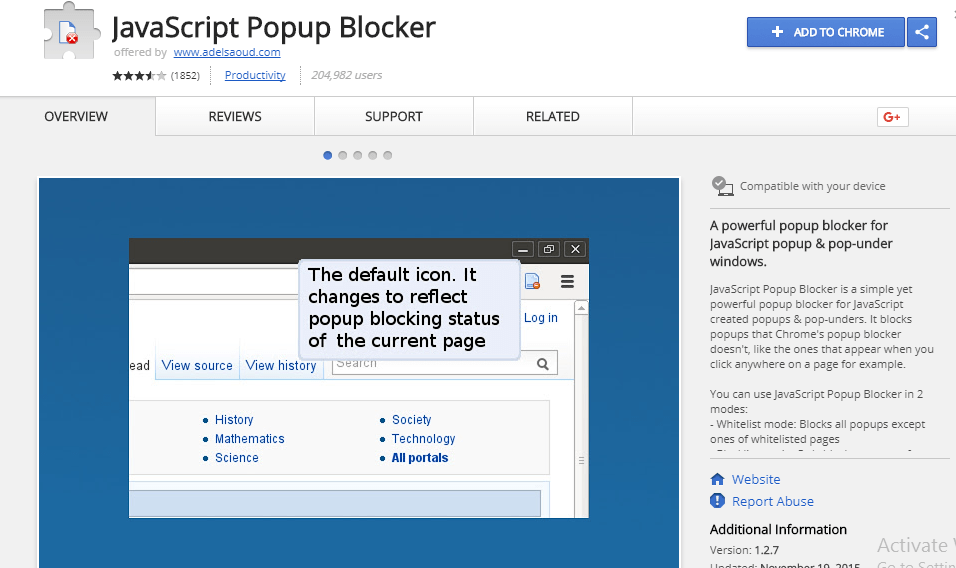
Task: Open the www.adelsaoud.com developer link
Action: pos(227,52)
